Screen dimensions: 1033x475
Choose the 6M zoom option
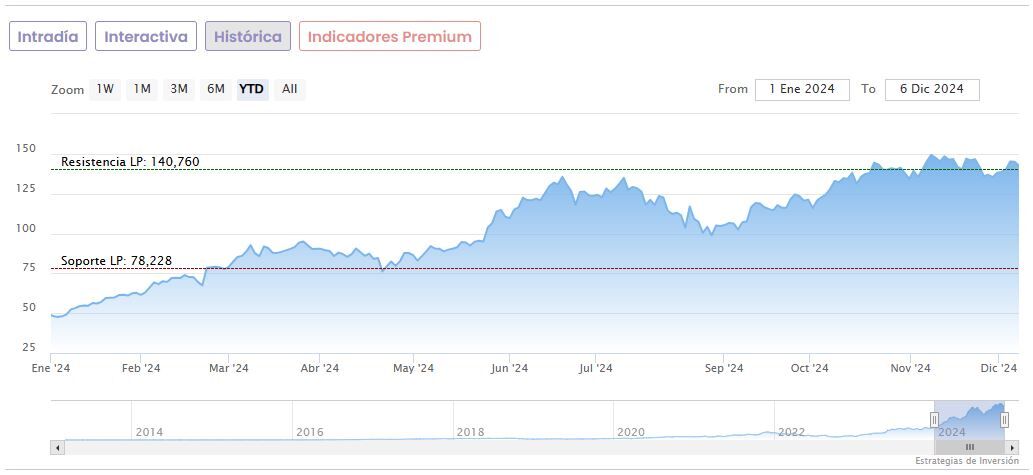pyautogui.click(x=216, y=89)
